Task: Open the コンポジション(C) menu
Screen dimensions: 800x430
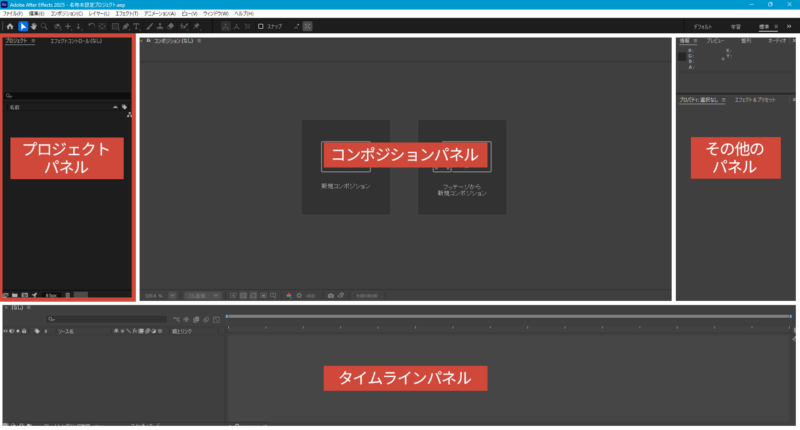Action: tap(66, 14)
